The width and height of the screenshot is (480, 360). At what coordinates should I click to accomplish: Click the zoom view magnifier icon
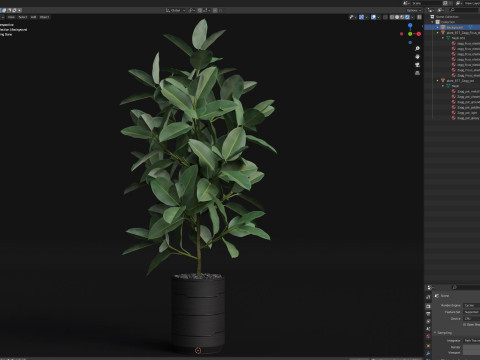417,48
